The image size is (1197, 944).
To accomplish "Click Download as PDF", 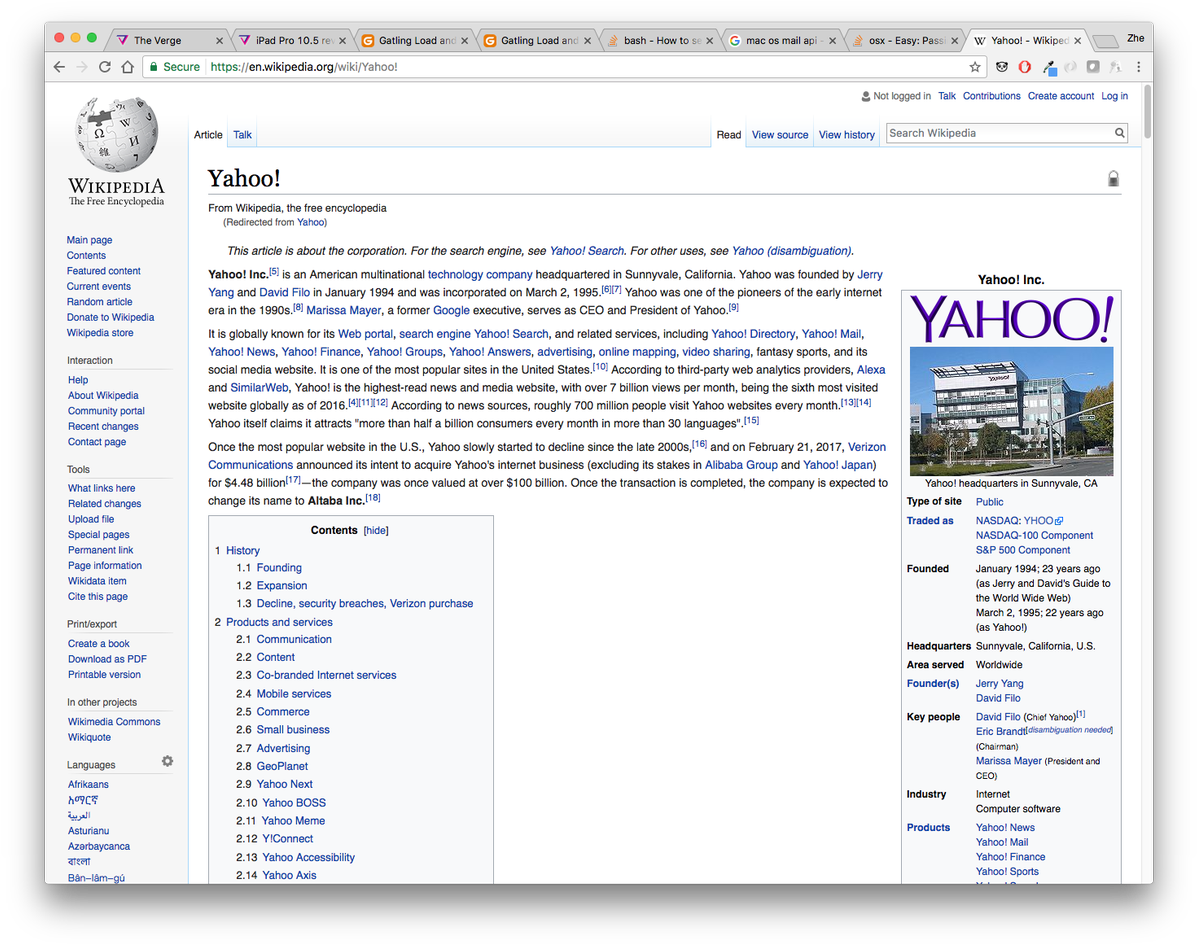I will click(x=107, y=659).
